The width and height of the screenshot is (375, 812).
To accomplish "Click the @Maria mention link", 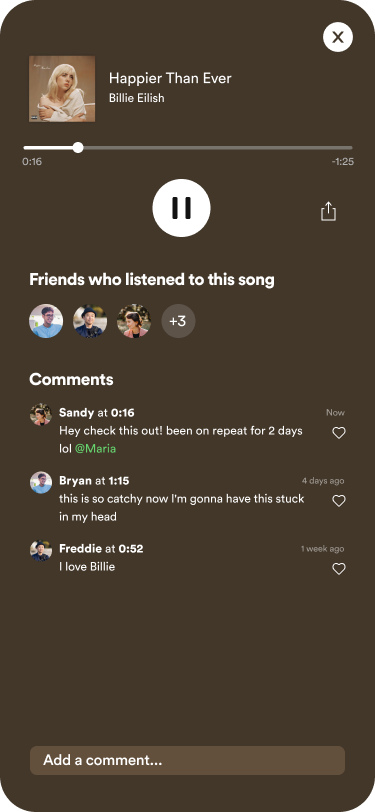I will pyautogui.click(x=95, y=448).
